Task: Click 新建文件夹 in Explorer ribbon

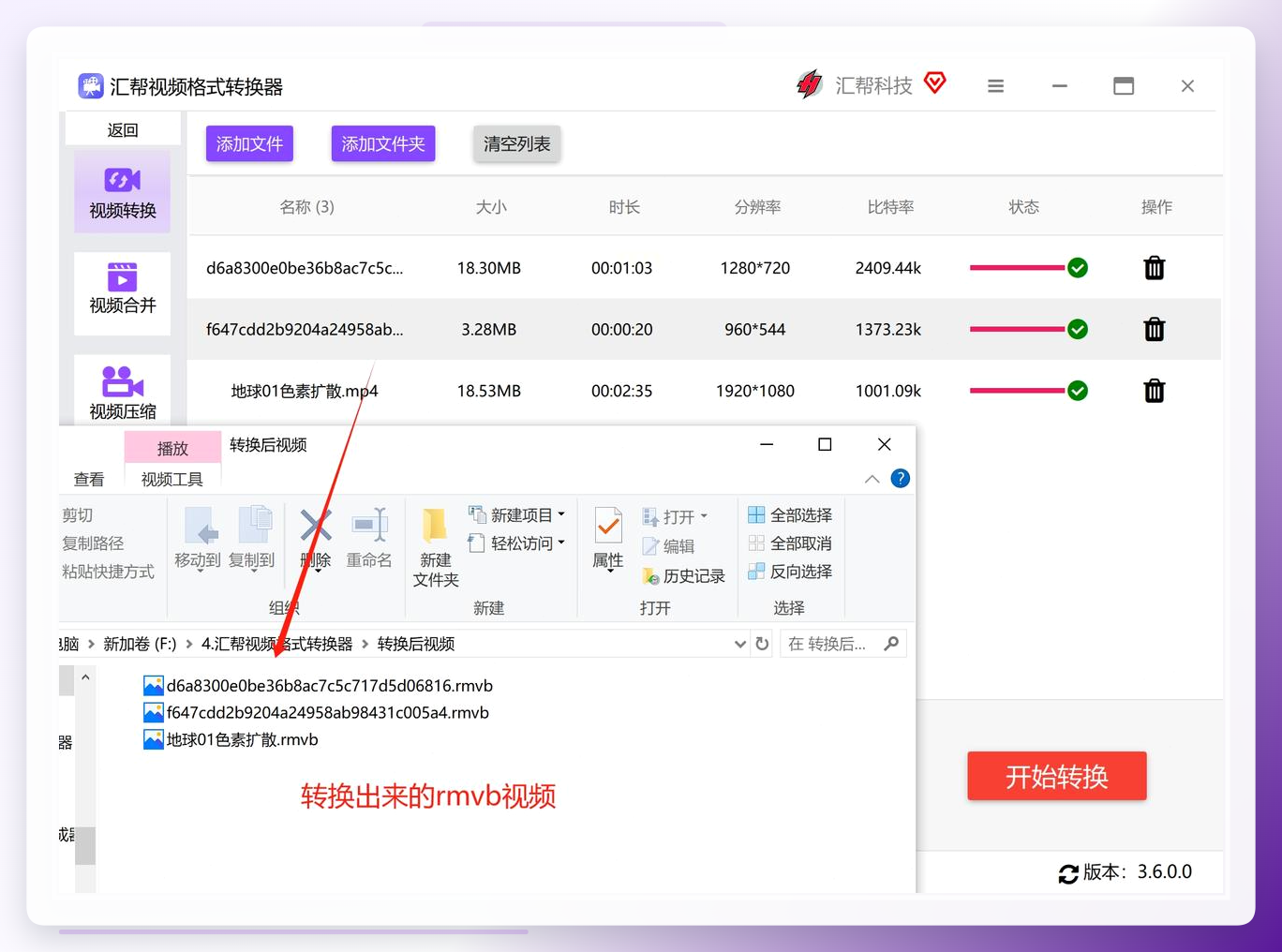Action: [436, 547]
